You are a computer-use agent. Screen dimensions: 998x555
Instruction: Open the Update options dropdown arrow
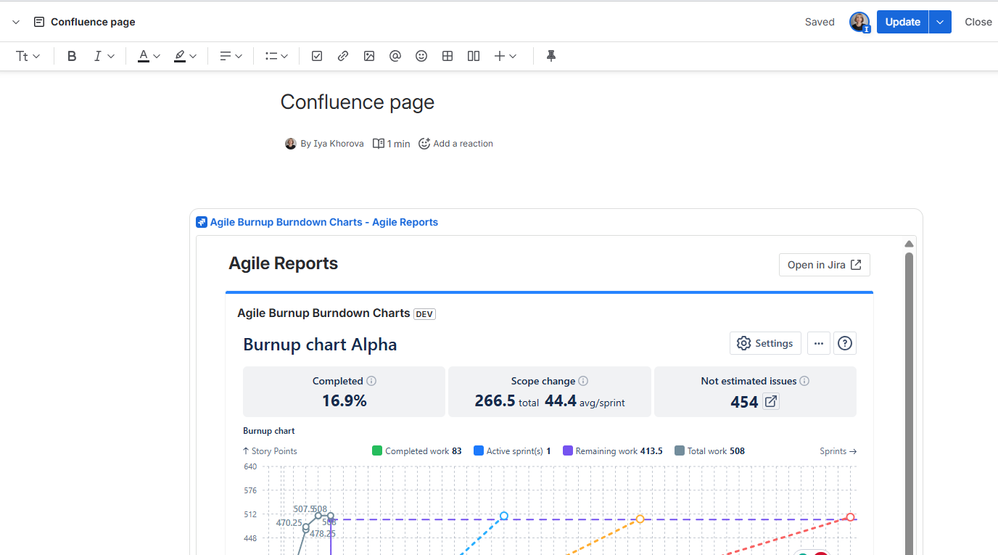point(940,22)
